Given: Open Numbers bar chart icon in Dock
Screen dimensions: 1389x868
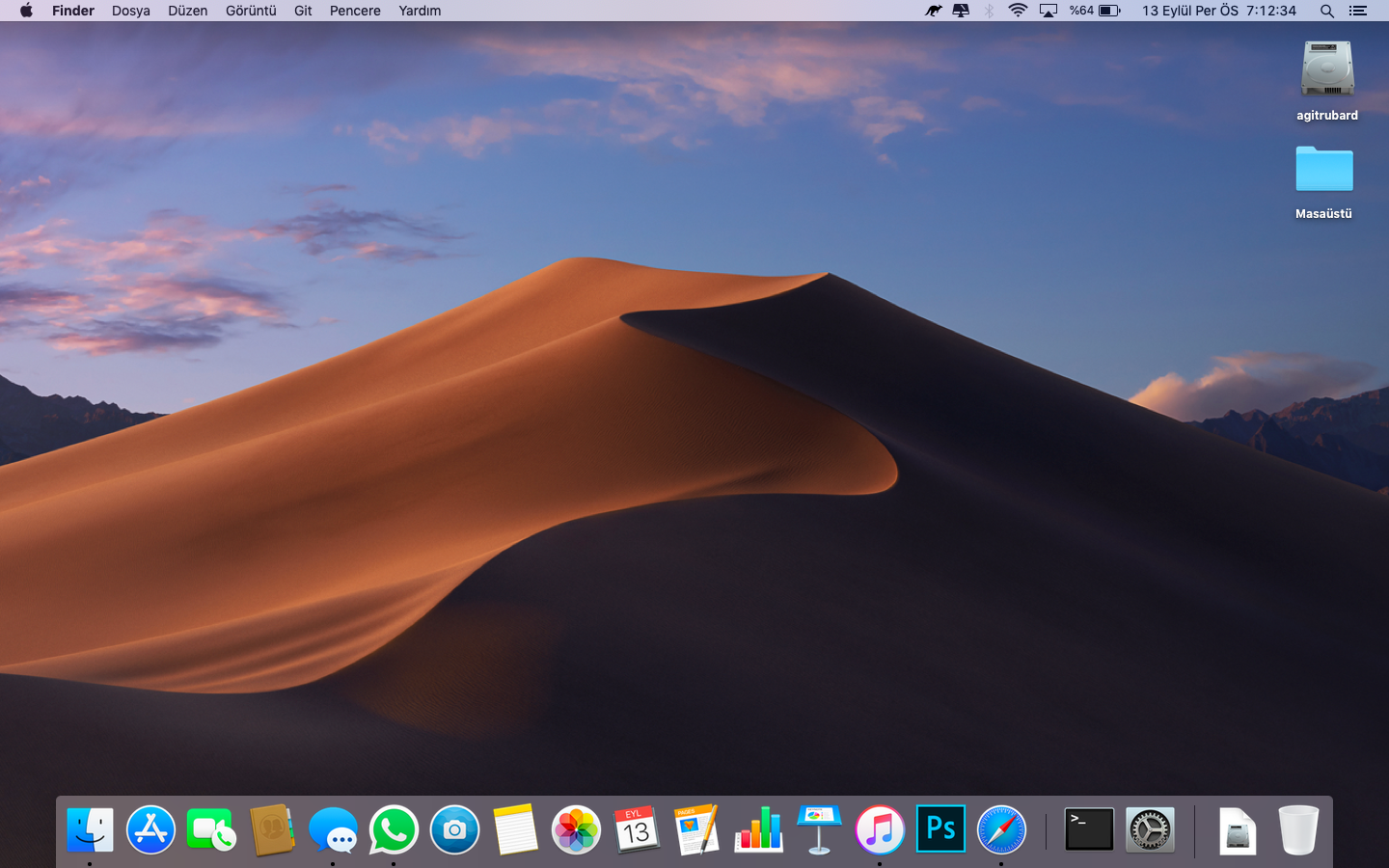Looking at the screenshot, I should (758, 829).
